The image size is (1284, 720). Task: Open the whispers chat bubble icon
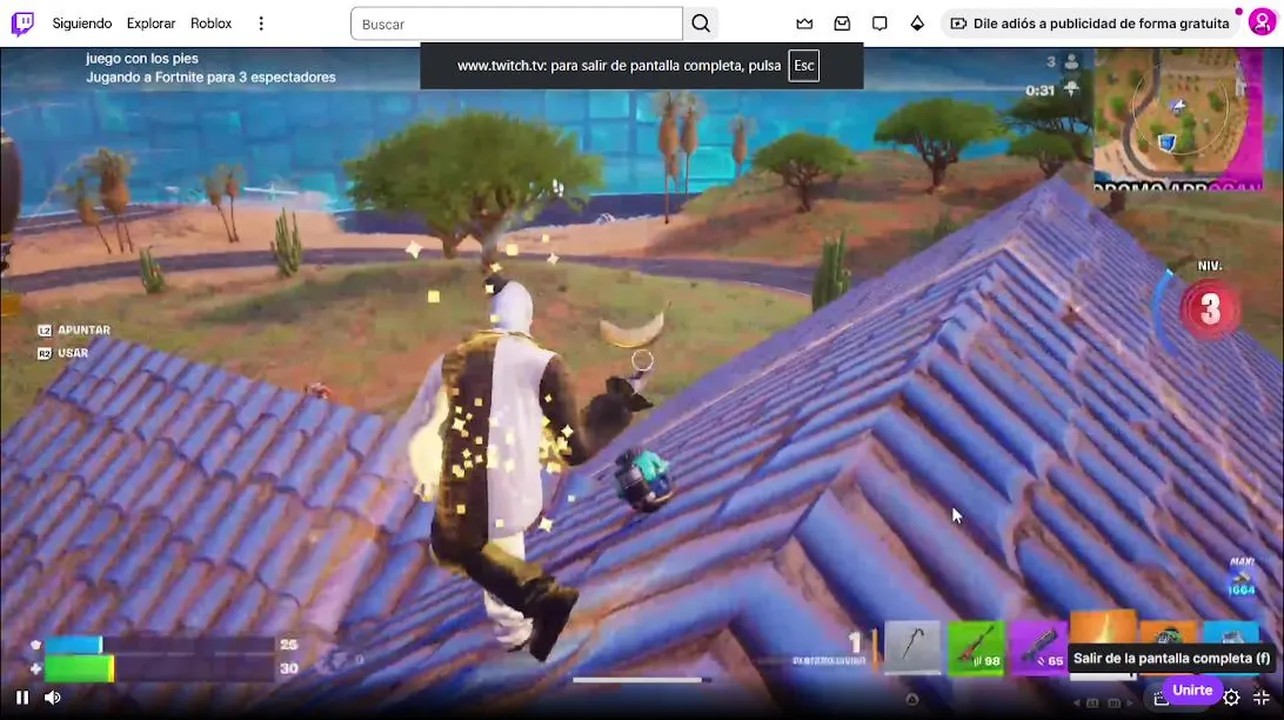point(880,24)
